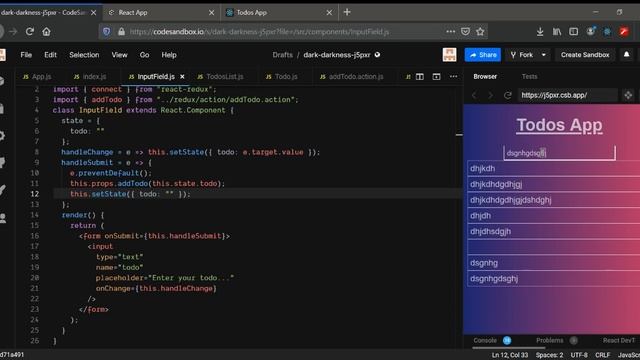The image size is (640, 360).
Task: Go to Firefox home page icon
Action: 47,31
